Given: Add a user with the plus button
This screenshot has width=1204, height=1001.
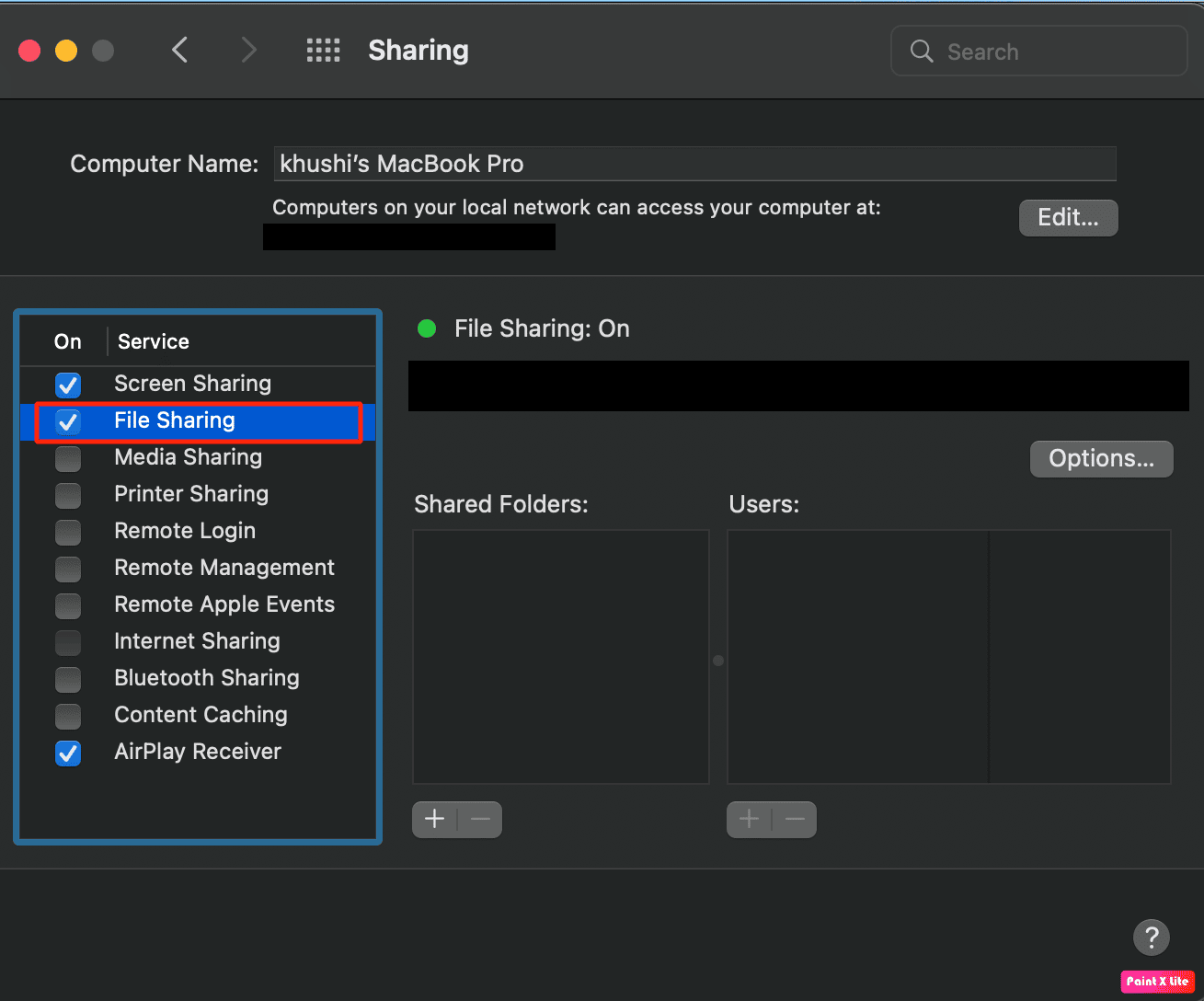Looking at the screenshot, I should tap(749, 819).
